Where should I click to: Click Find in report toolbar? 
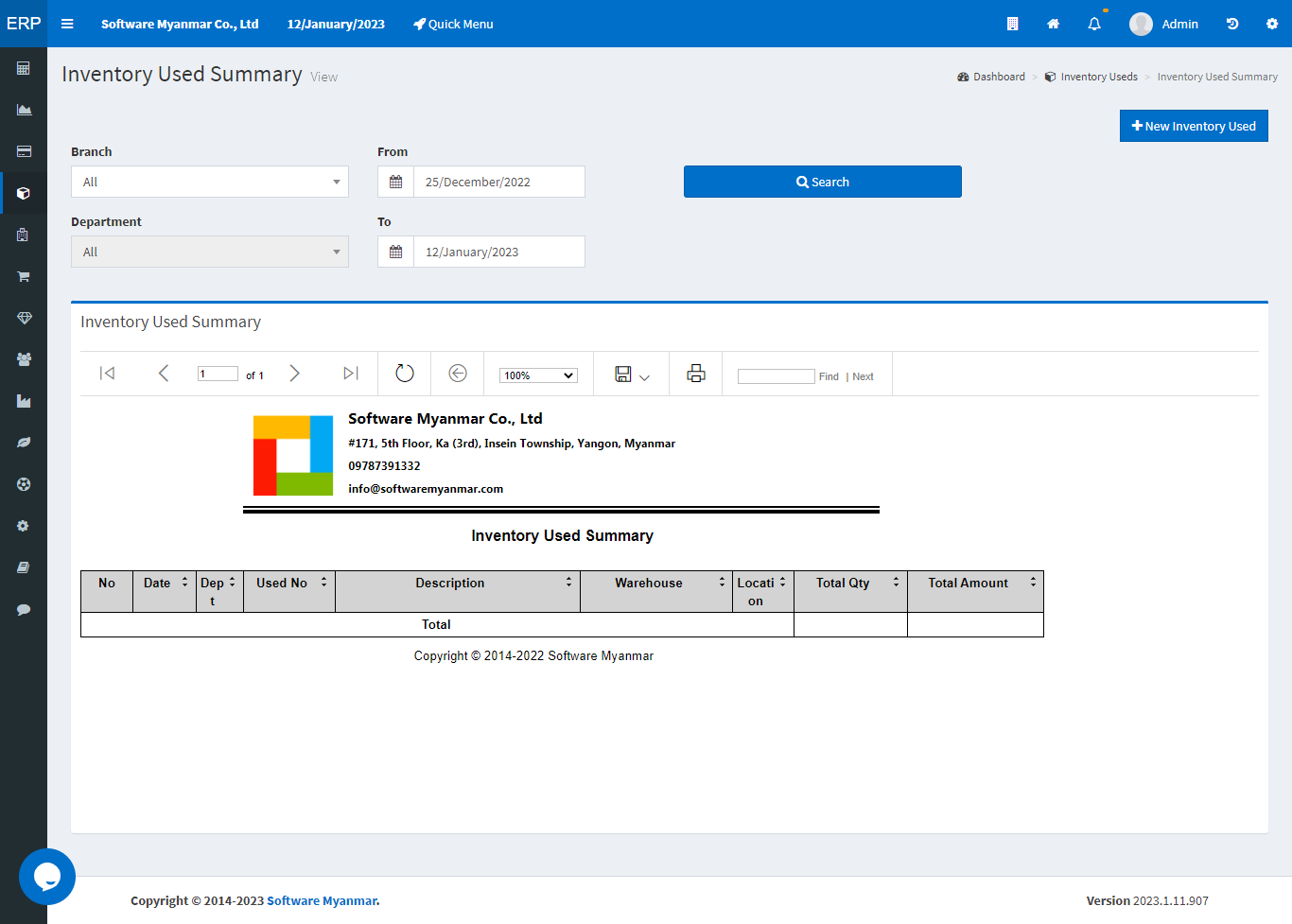[x=829, y=376]
